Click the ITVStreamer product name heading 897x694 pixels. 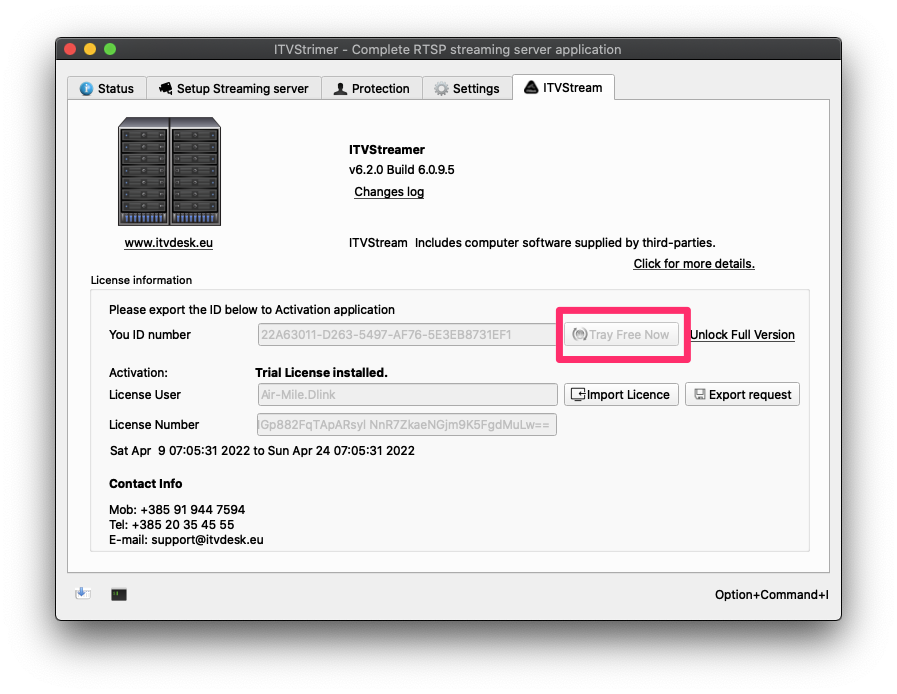(x=387, y=149)
